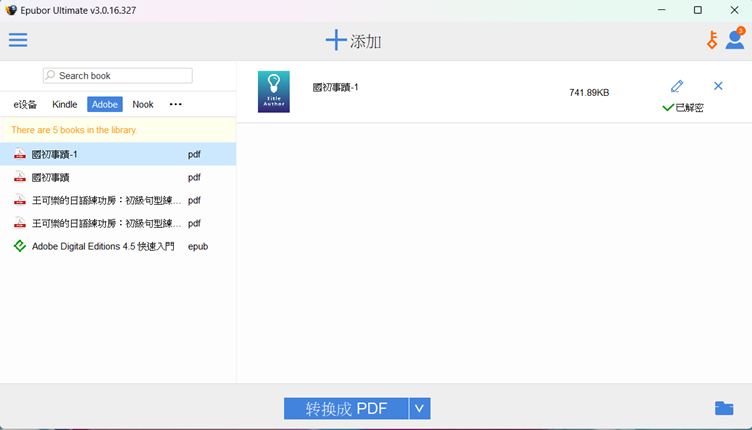Click PDF icon of 國初事蹟 row
The image size is (752, 430).
pyautogui.click(x=20, y=177)
